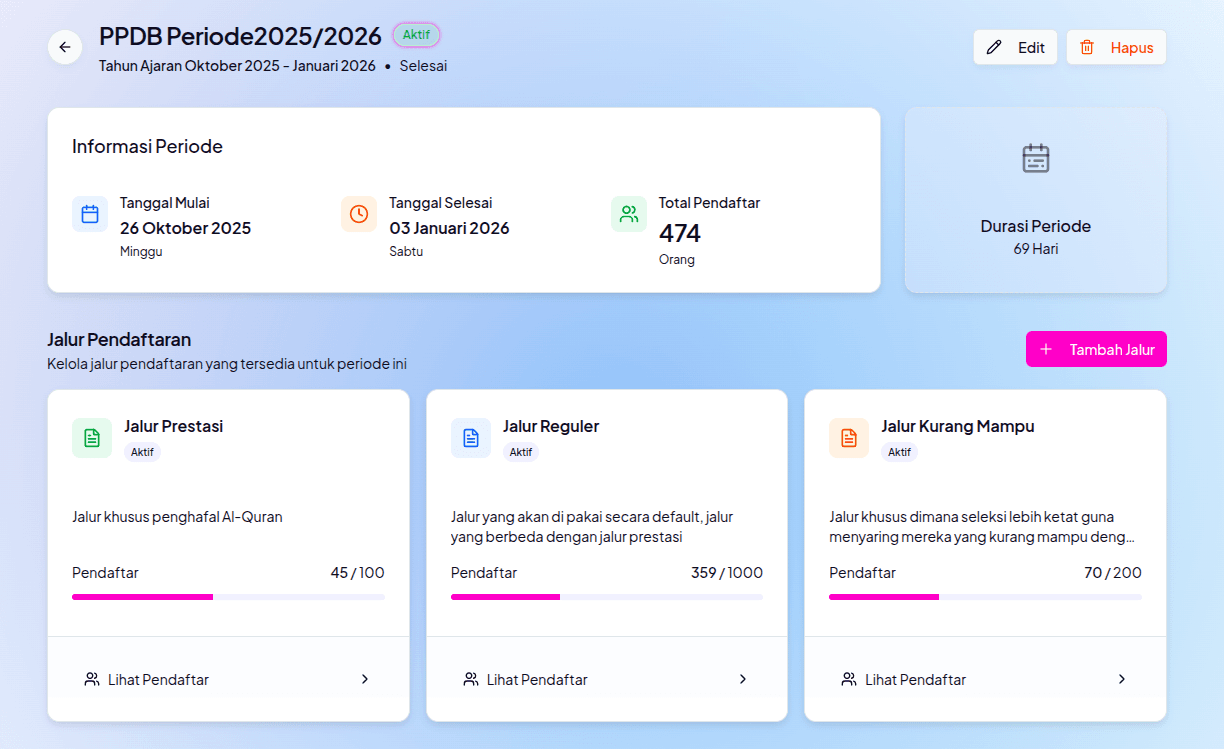Add a new path with Tambah Jalur
This screenshot has width=1224, height=749.
1096,349
